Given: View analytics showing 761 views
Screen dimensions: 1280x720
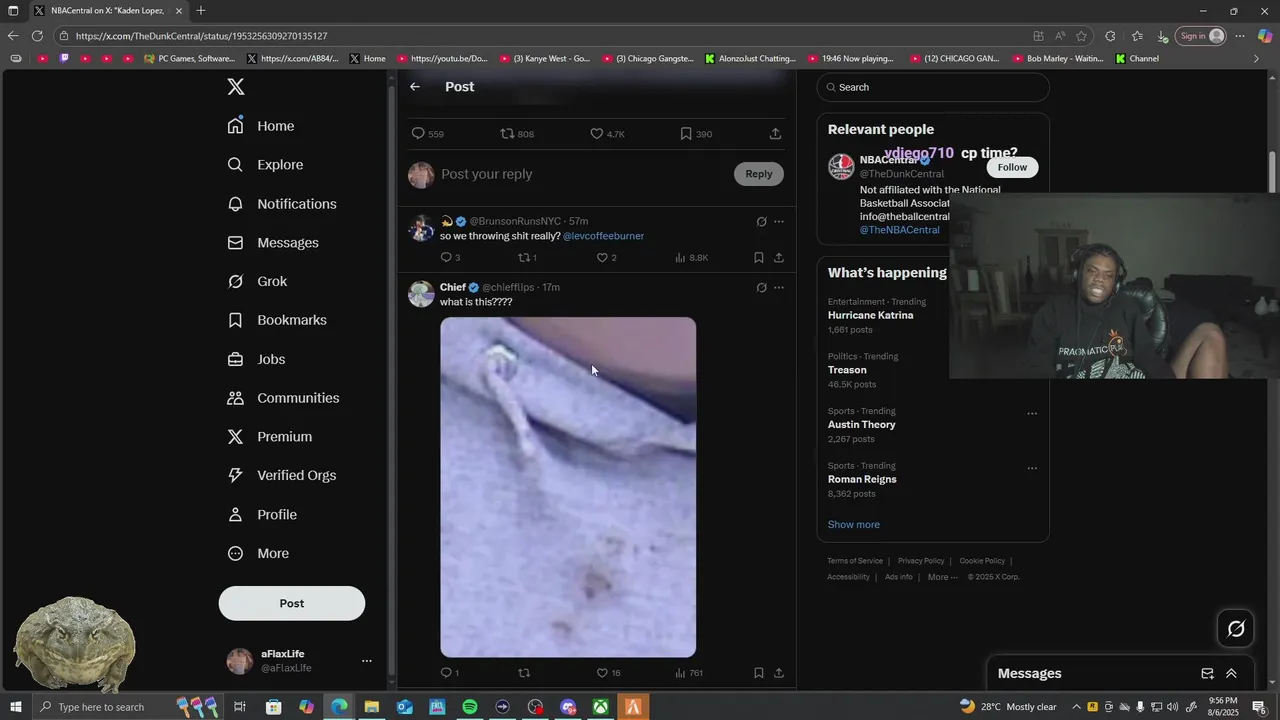Looking at the screenshot, I should (689, 673).
